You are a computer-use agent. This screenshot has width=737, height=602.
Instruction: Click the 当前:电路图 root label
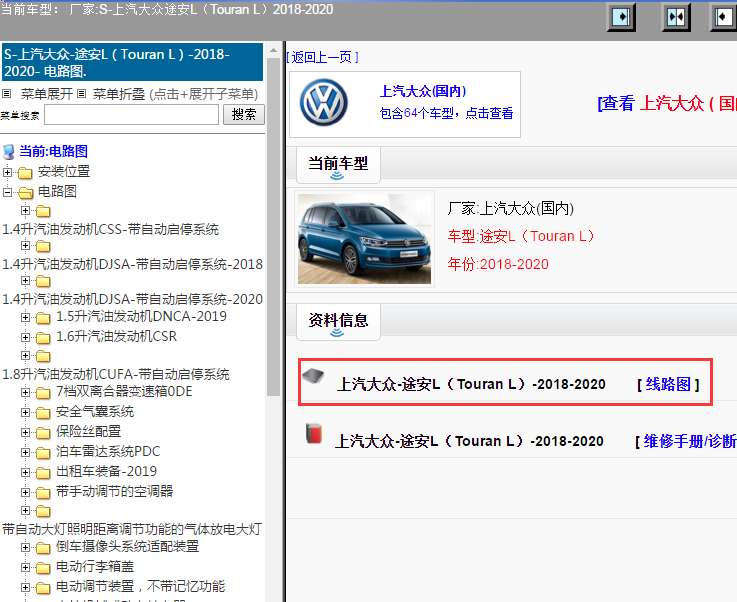54,151
